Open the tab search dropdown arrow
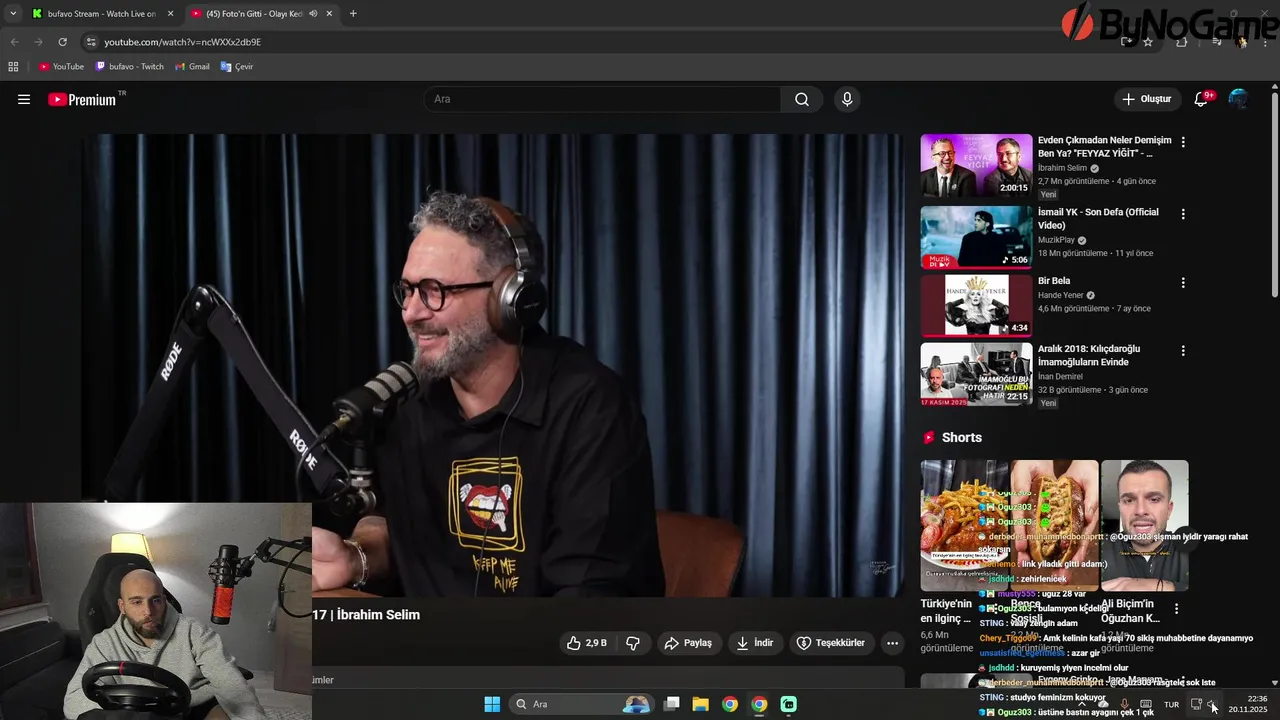1280x720 pixels. click(x=13, y=14)
